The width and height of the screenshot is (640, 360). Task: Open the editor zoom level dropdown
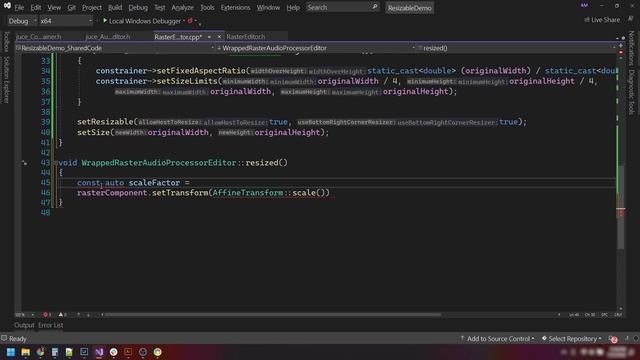tap(24, 315)
